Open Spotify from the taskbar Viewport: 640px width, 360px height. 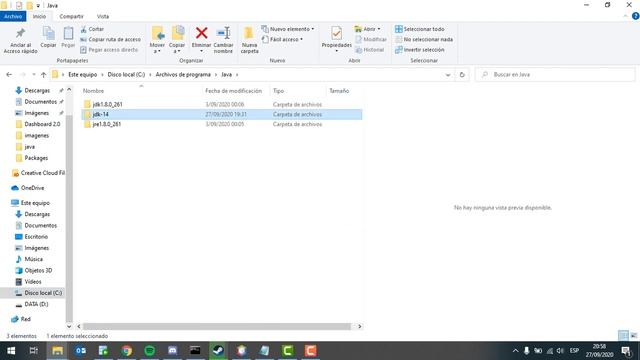pos(150,351)
